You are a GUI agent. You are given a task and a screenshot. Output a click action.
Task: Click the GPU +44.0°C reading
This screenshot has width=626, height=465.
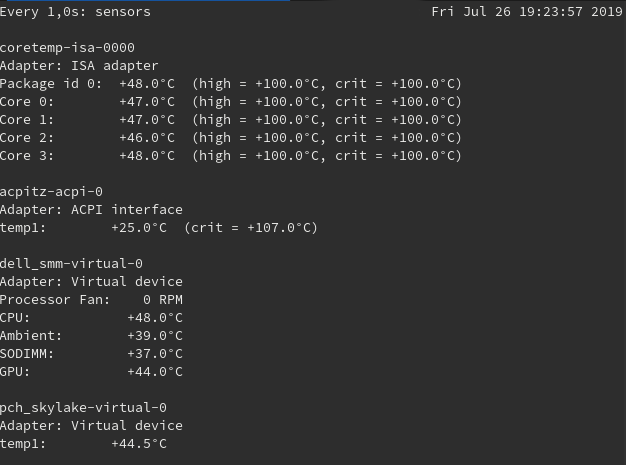pyautogui.click(x=155, y=372)
